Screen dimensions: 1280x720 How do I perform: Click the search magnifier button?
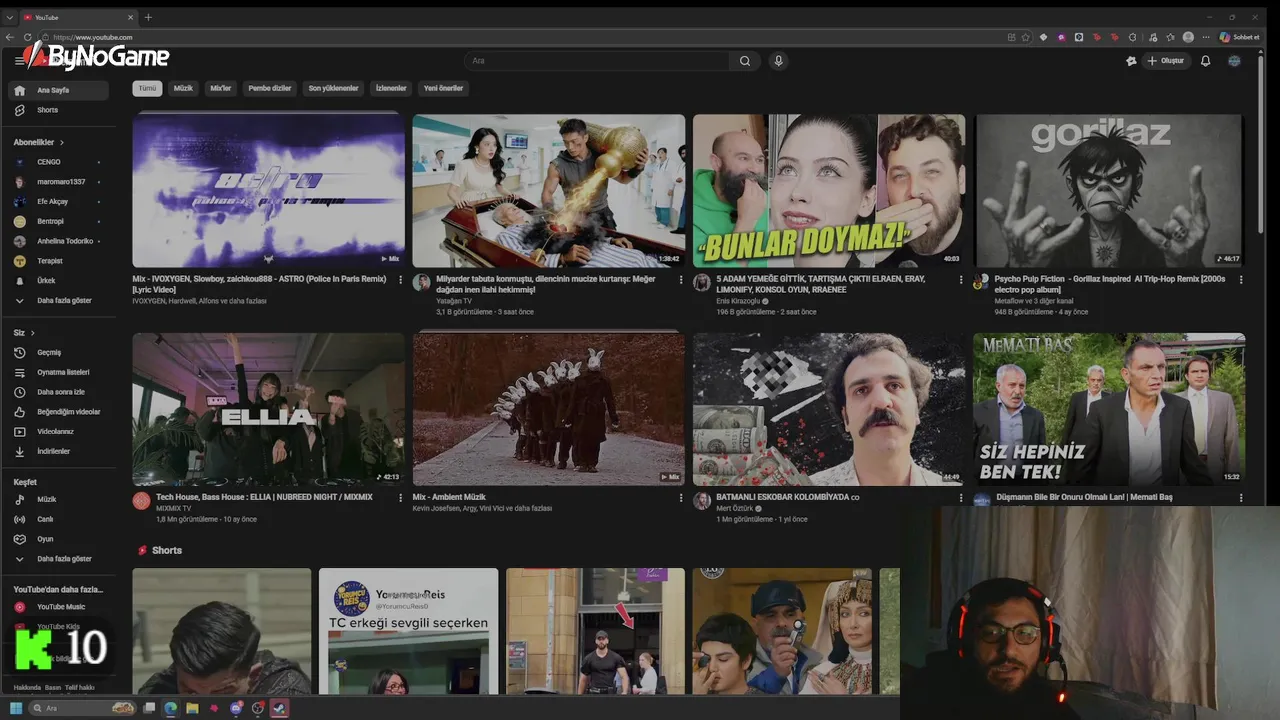coord(745,61)
